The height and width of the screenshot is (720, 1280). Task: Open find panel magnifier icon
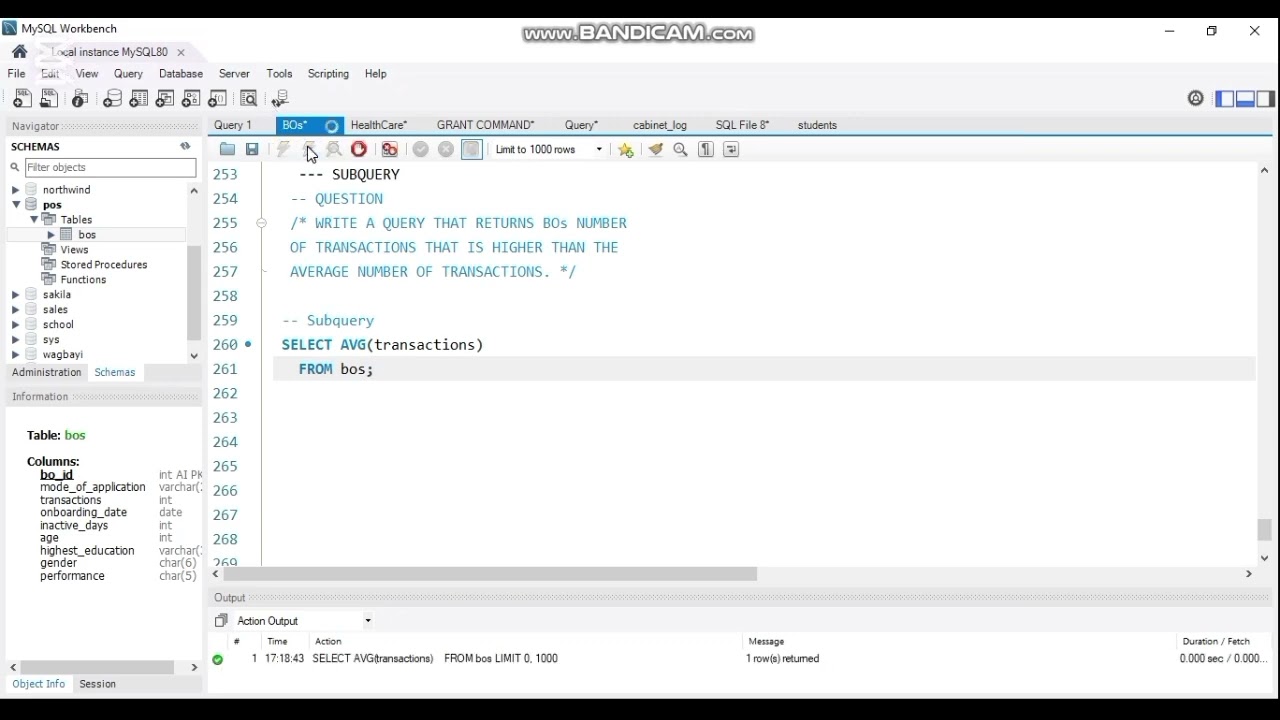point(681,149)
